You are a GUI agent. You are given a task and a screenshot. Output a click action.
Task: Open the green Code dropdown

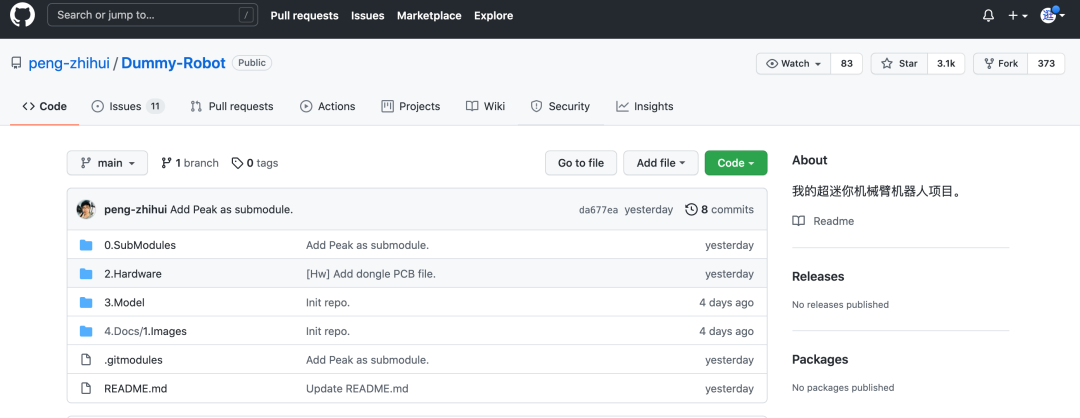pos(735,163)
